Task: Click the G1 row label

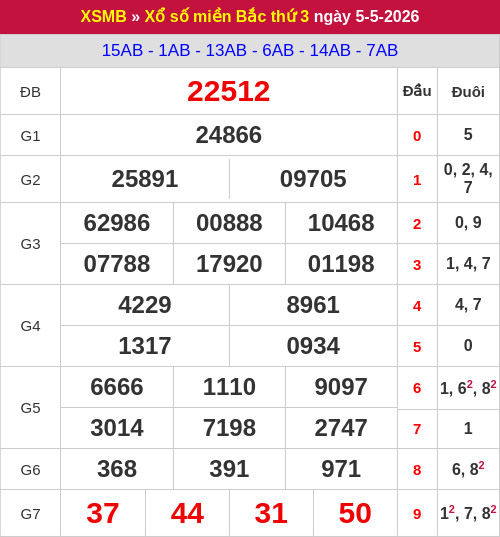Action: point(30,136)
